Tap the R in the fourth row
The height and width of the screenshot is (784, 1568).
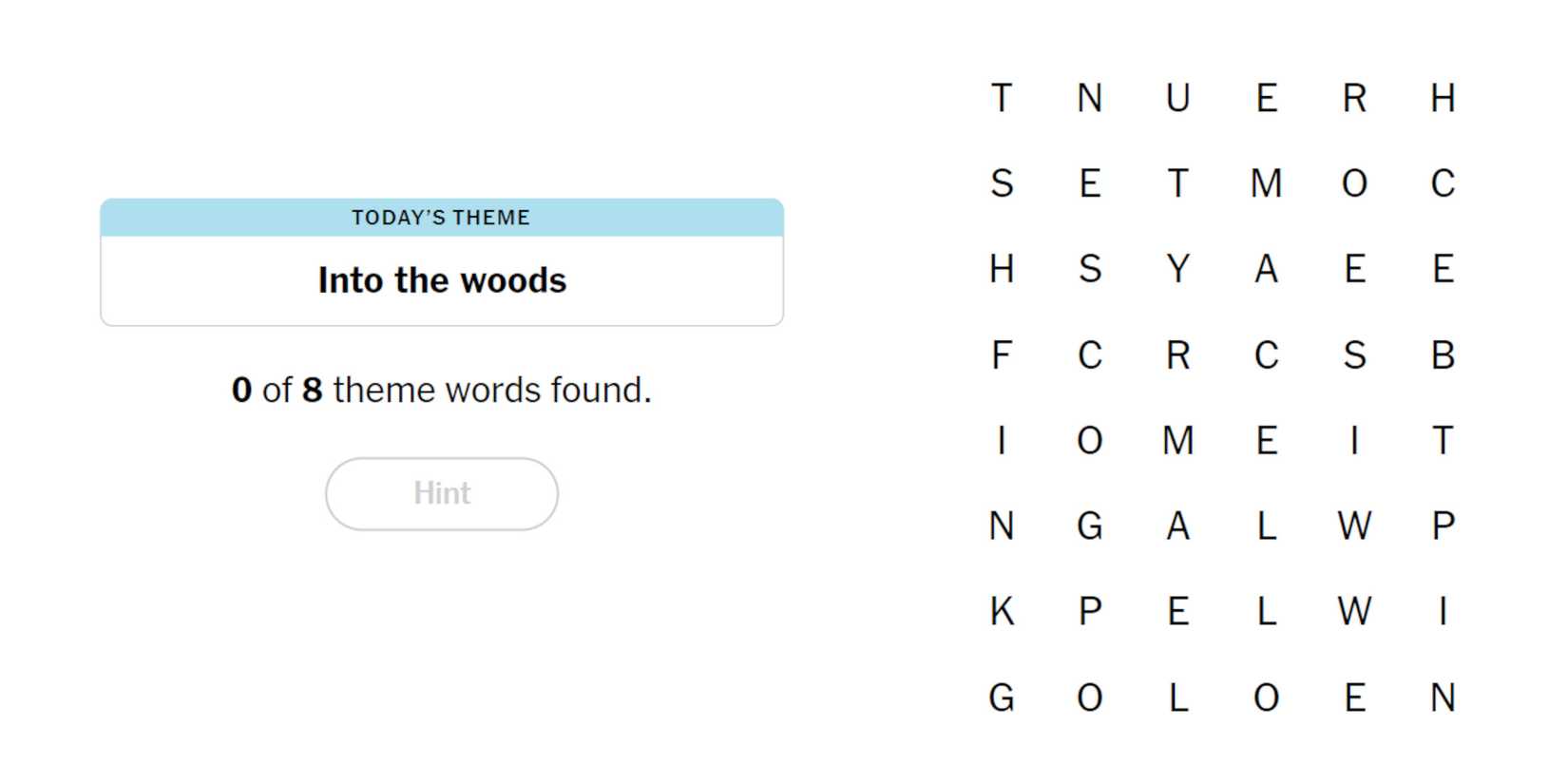pos(1177,355)
